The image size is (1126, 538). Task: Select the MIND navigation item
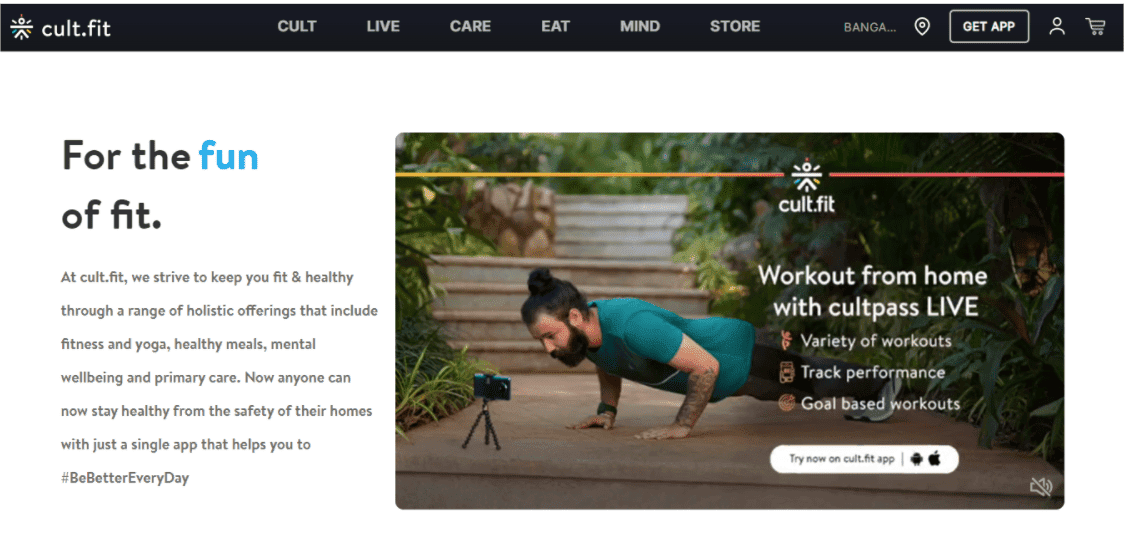pos(640,27)
